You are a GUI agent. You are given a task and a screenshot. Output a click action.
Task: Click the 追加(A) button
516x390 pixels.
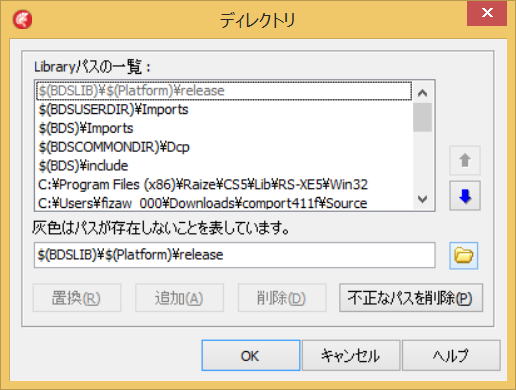click(x=179, y=298)
